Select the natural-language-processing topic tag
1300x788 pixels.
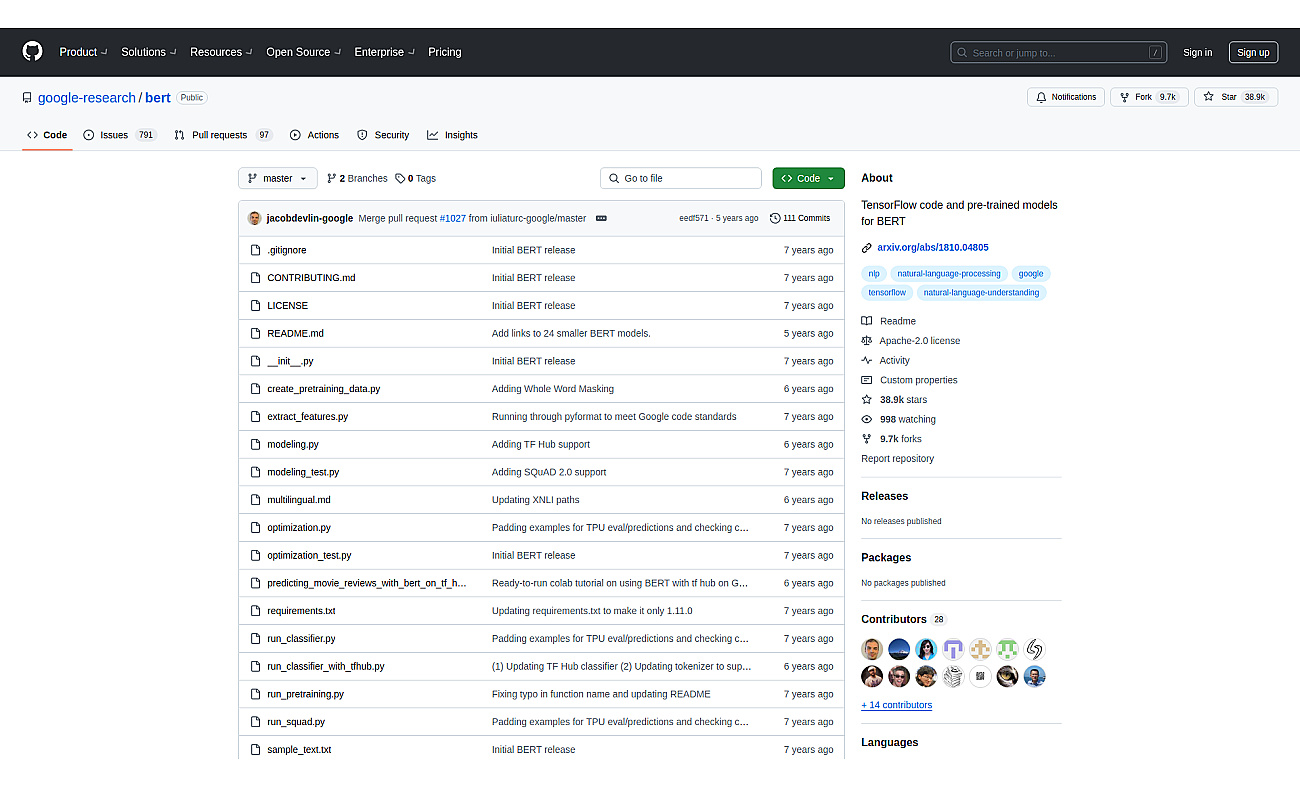click(949, 273)
